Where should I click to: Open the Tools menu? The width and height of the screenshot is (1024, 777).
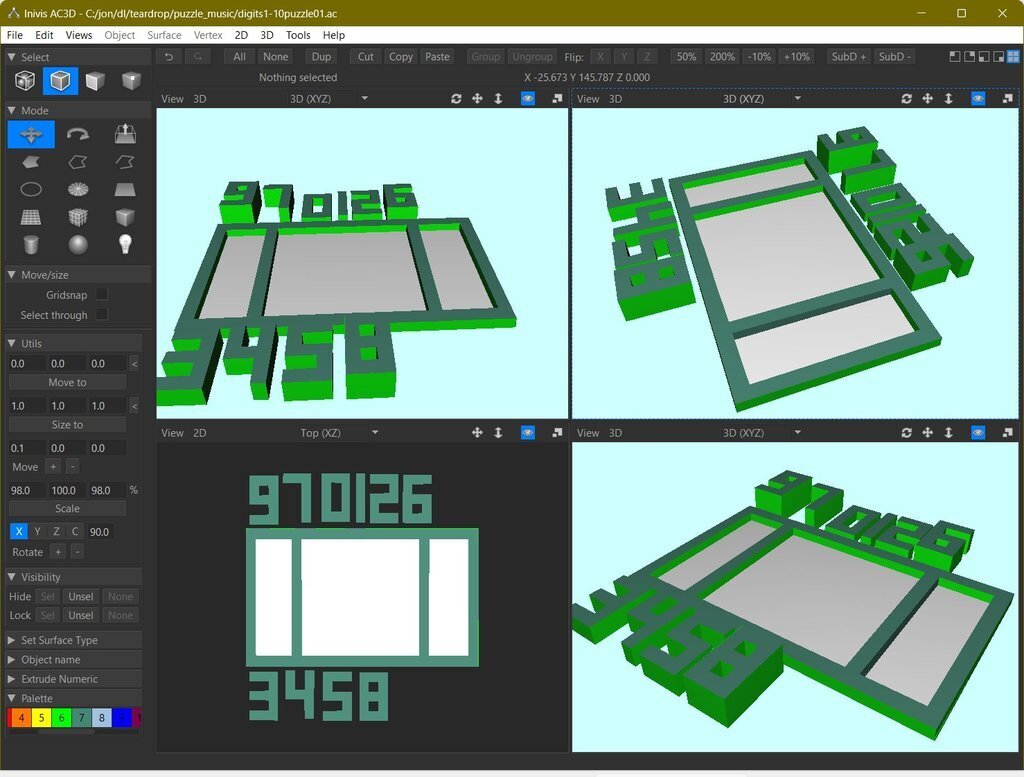(298, 35)
